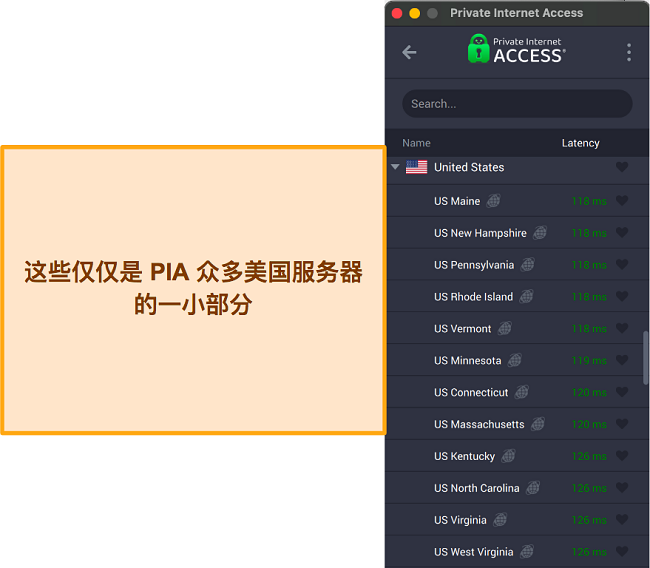Click the geo-located globe icon beside US Maine
The height and width of the screenshot is (568, 650).
tap(493, 201)
